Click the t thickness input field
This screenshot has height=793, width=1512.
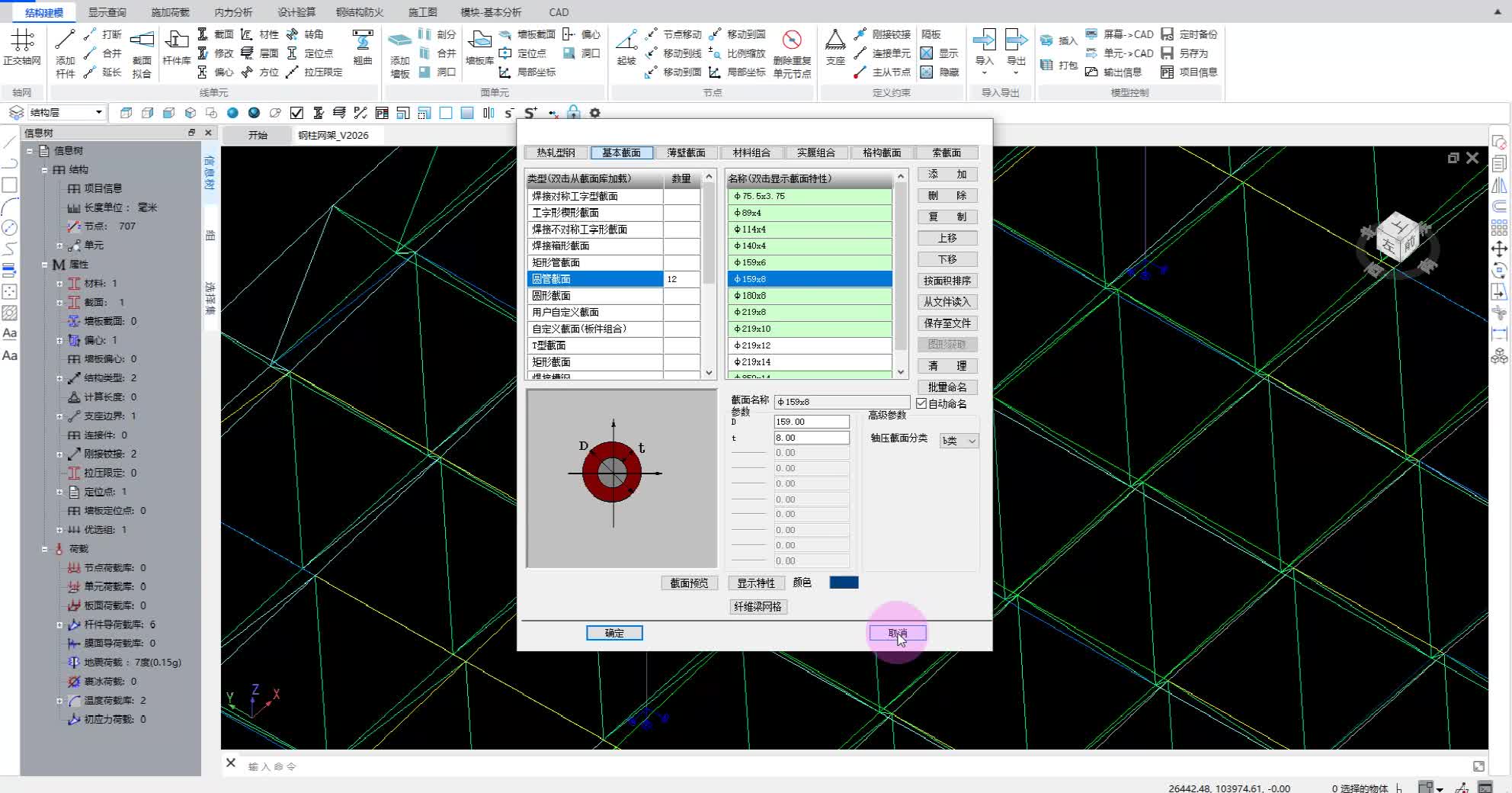pos(811,438)
